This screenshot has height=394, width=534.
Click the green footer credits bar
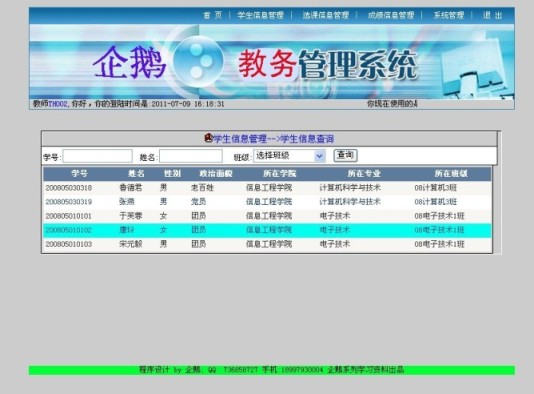pos(272,370)
